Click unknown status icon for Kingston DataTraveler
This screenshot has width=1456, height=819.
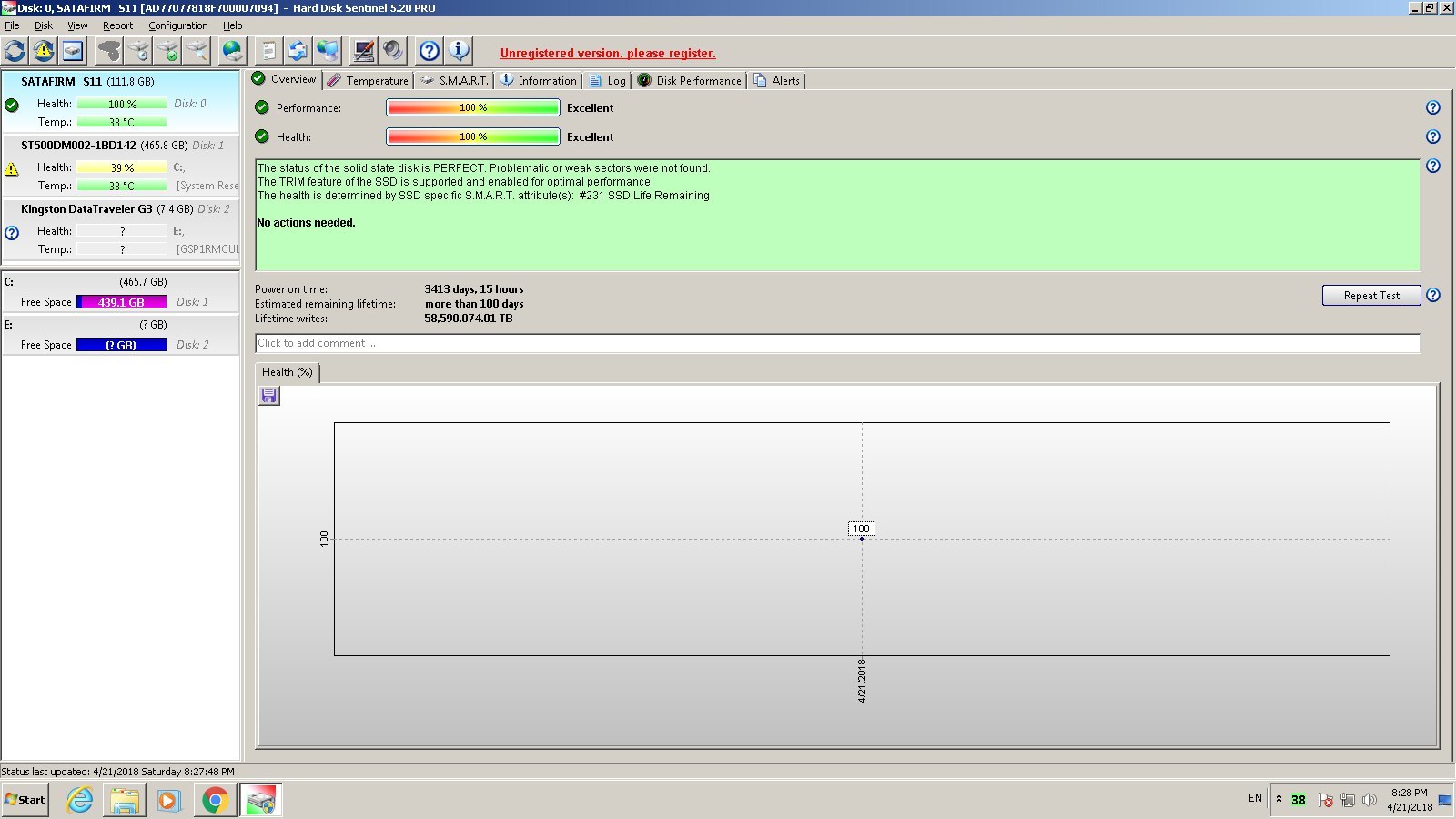click(x=12, y=232)
